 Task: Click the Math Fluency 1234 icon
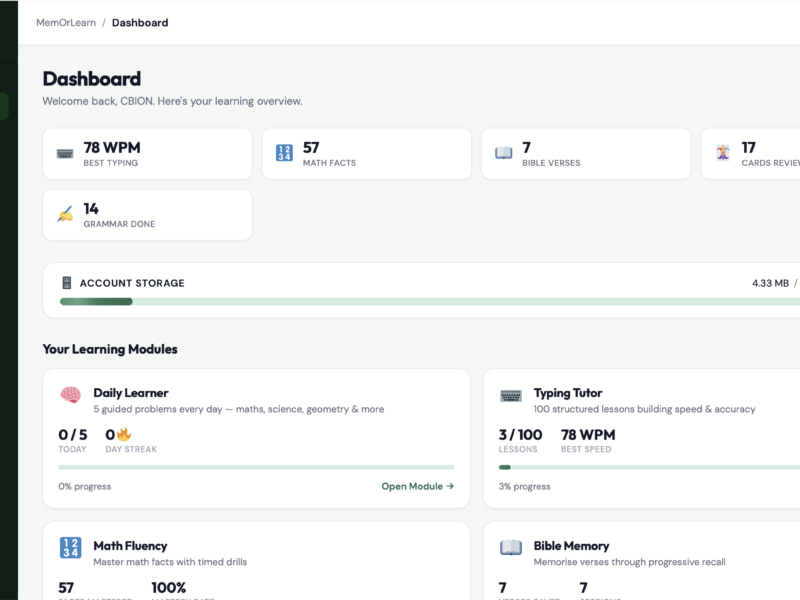(x=70, y=547)
